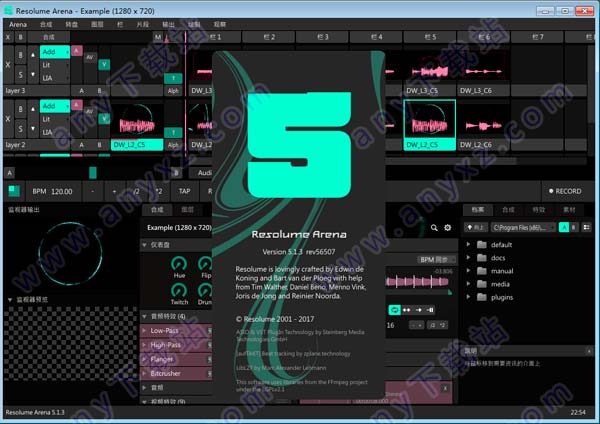
Task: Adjust the Twitch dashboard knob
Action: [179, 291]
